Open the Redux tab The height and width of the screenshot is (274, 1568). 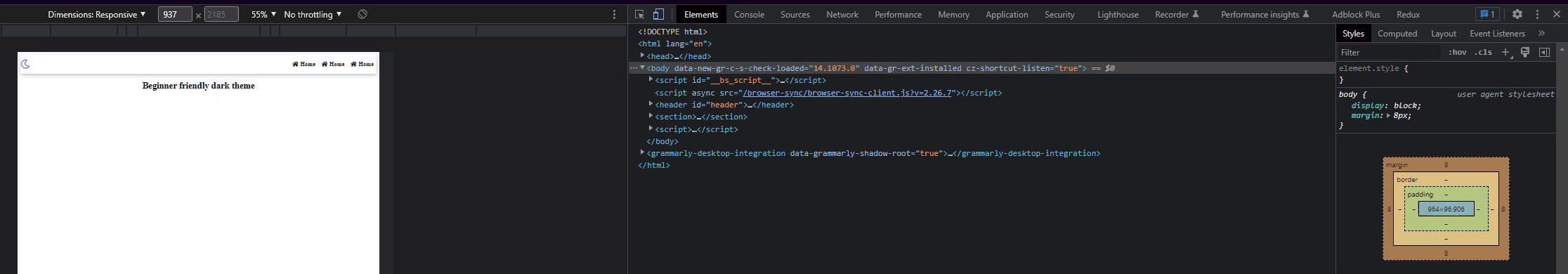1408,14
